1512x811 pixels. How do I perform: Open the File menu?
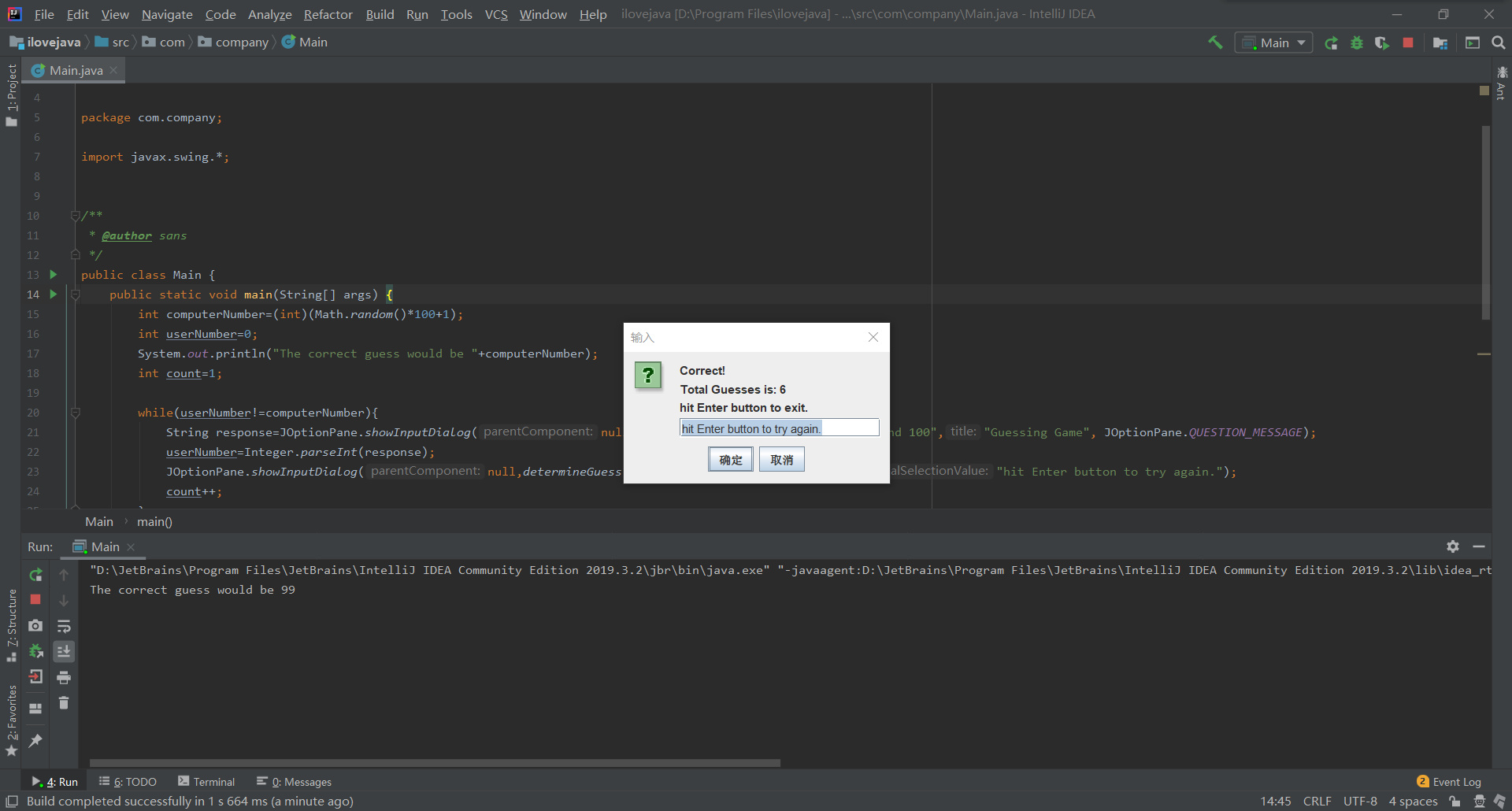[x=44, y=14]
